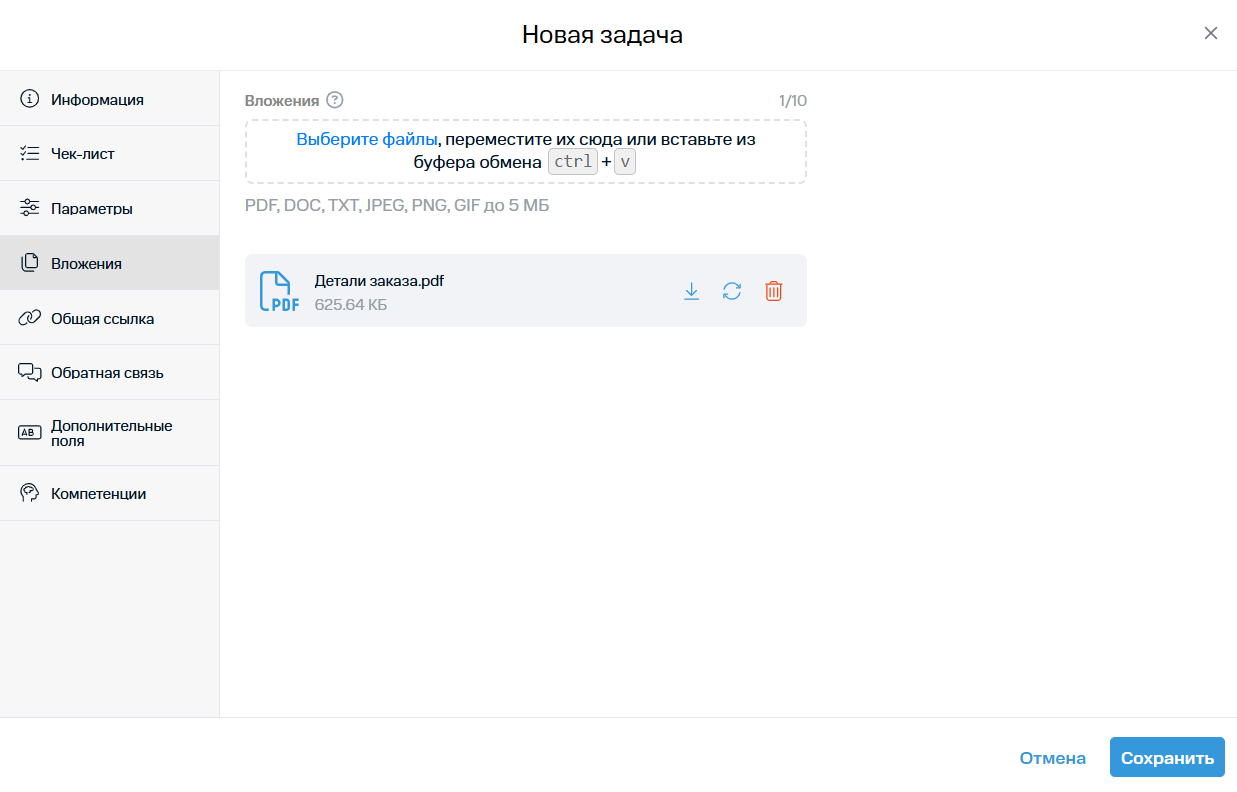The image size is (1237, 792).
Task: Click the Компетенции head icon
Action: pos(30,493)
